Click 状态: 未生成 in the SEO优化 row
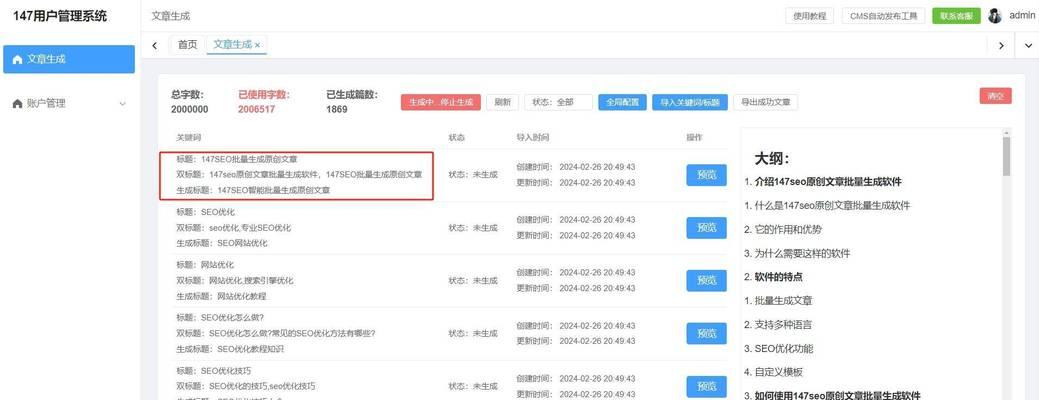The width and height of the screenshot is (1039, 400). pyautogui.click(x=473, y=228)
